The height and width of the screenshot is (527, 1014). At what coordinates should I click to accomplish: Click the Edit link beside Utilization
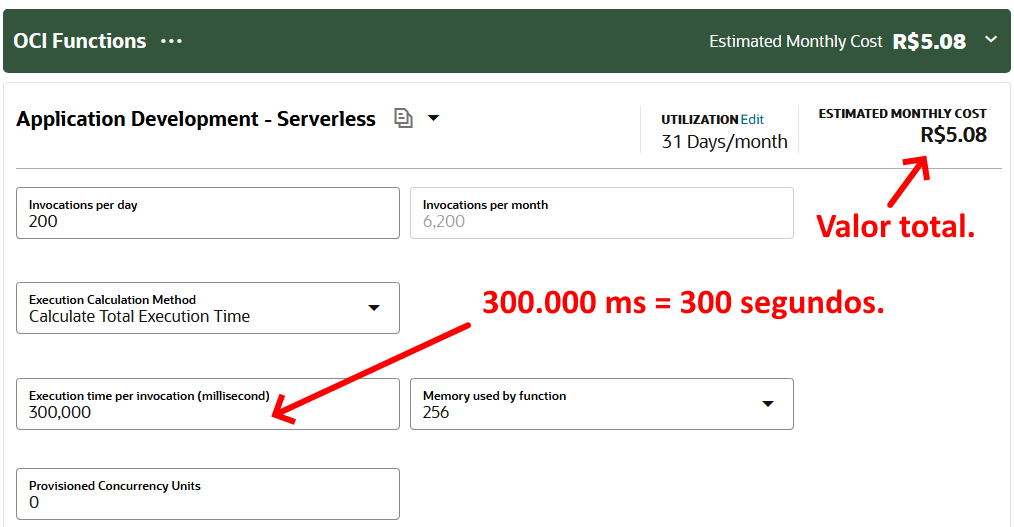click(752, 119)
